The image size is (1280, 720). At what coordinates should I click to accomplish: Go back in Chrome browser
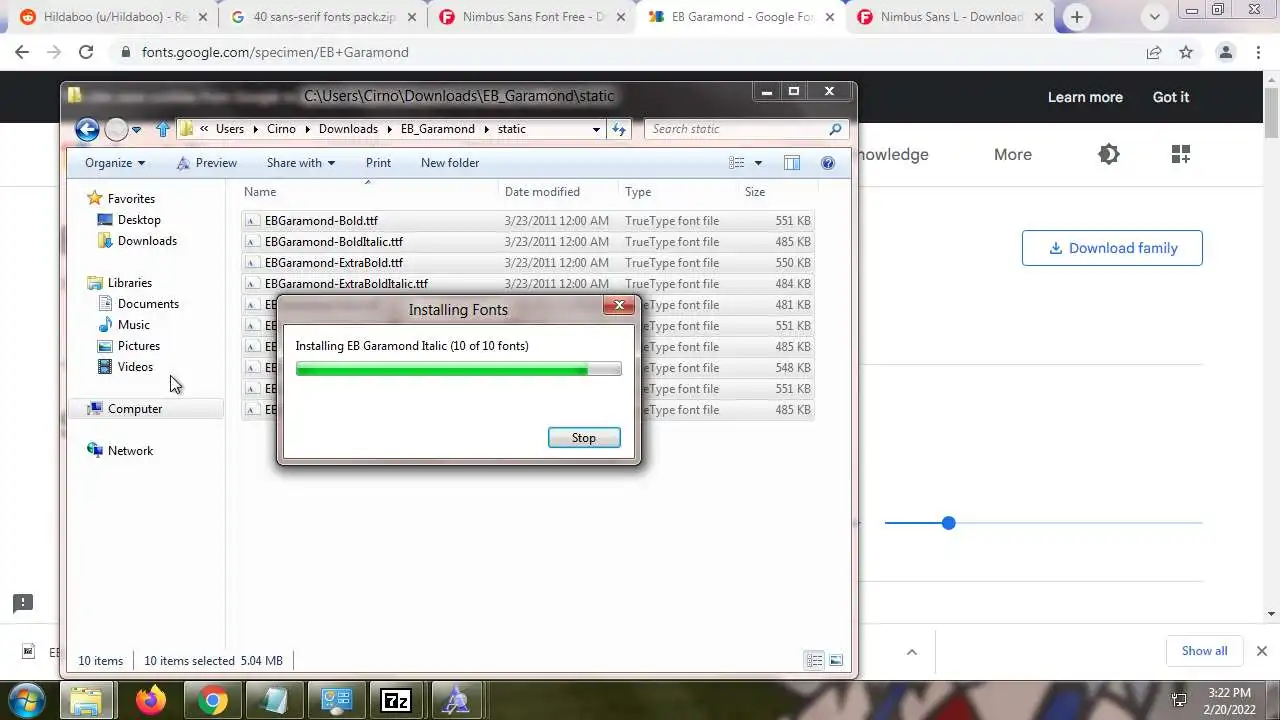tap(22, 52)
